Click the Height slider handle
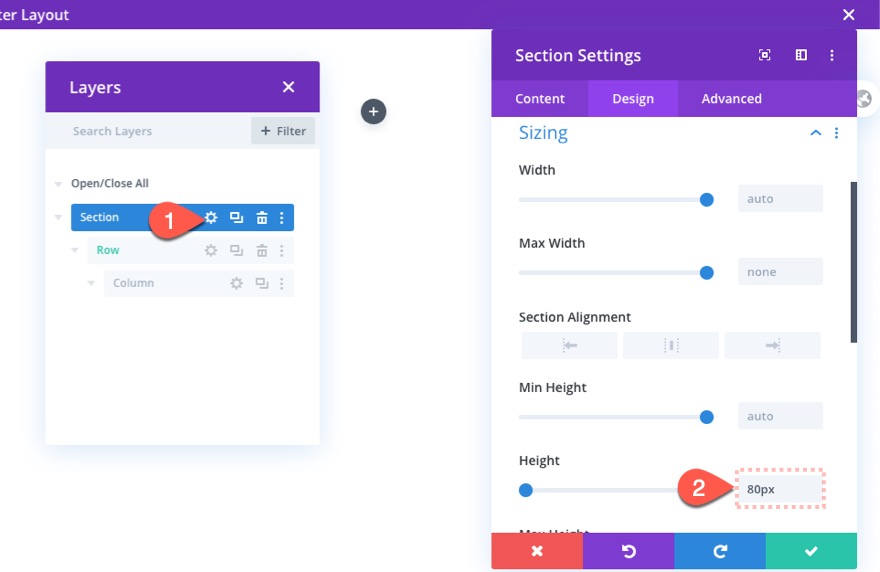The height and width of the screenshot is (572, 880). click(x=526, y=490)
